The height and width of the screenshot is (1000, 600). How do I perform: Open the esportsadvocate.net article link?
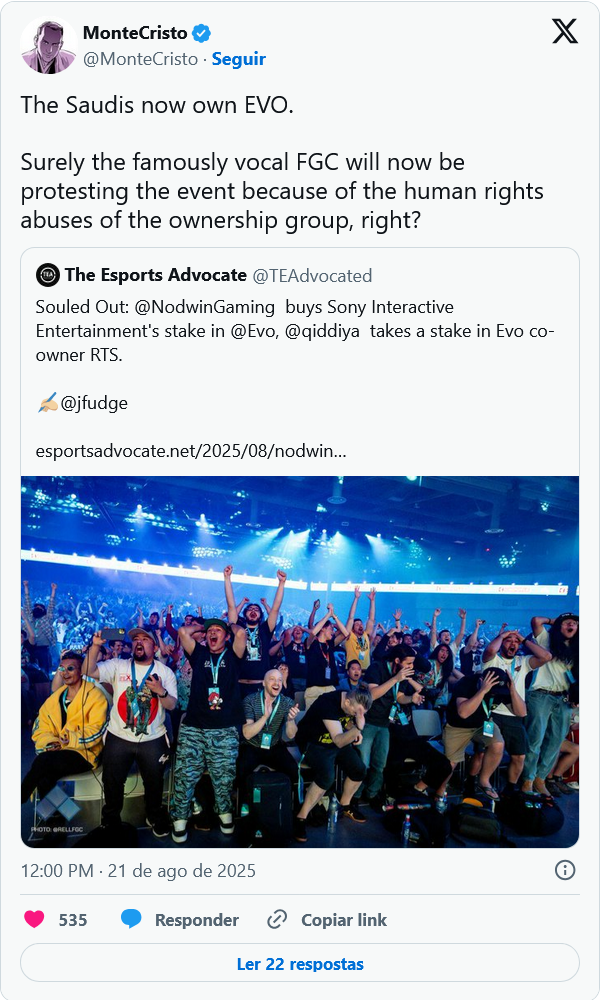pos(191,451)
